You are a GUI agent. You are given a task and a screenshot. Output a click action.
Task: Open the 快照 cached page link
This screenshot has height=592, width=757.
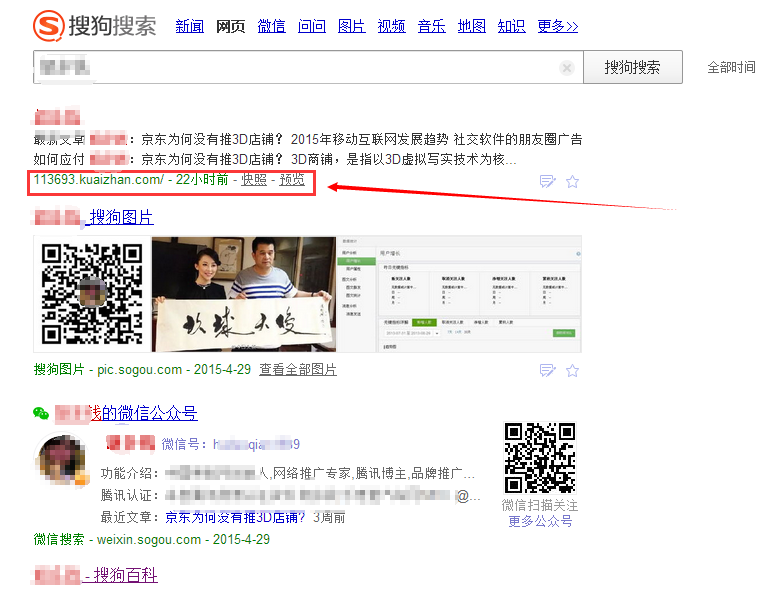254,180
